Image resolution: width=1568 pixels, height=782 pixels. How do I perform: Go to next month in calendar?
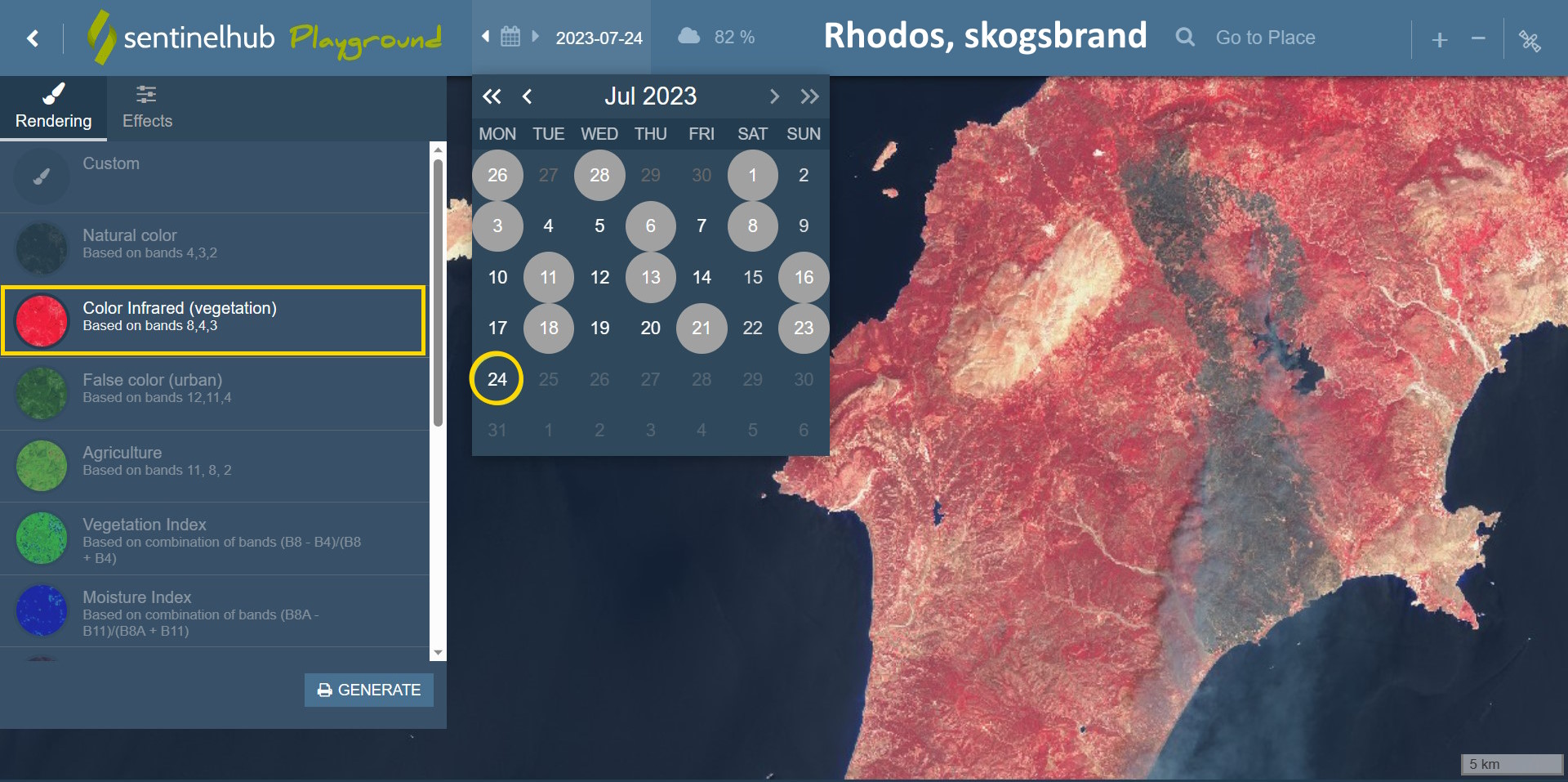point(774,96)
